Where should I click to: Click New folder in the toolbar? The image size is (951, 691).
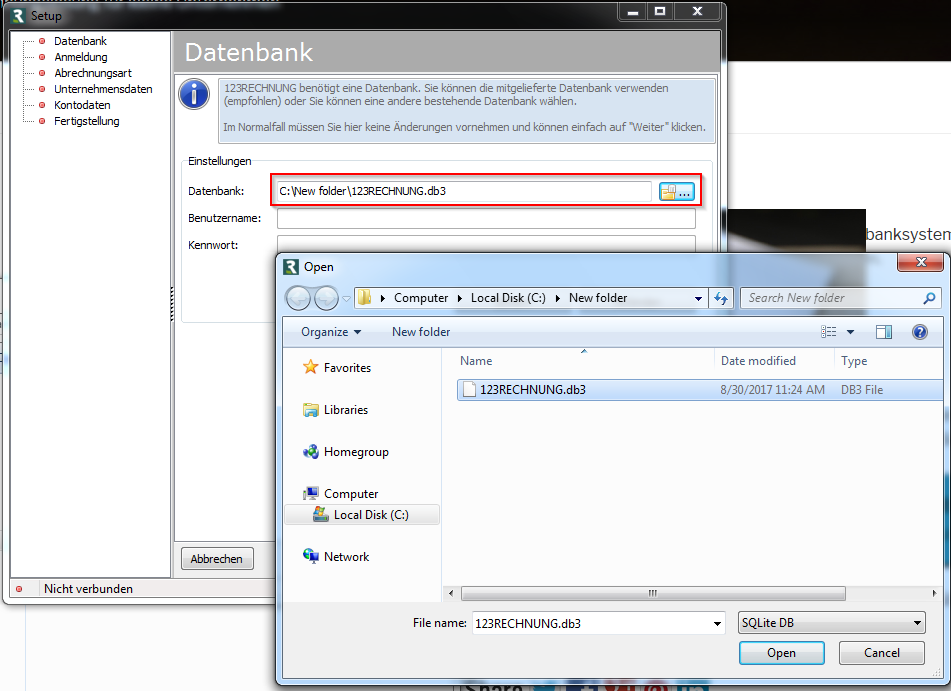(x=421, y=332)
